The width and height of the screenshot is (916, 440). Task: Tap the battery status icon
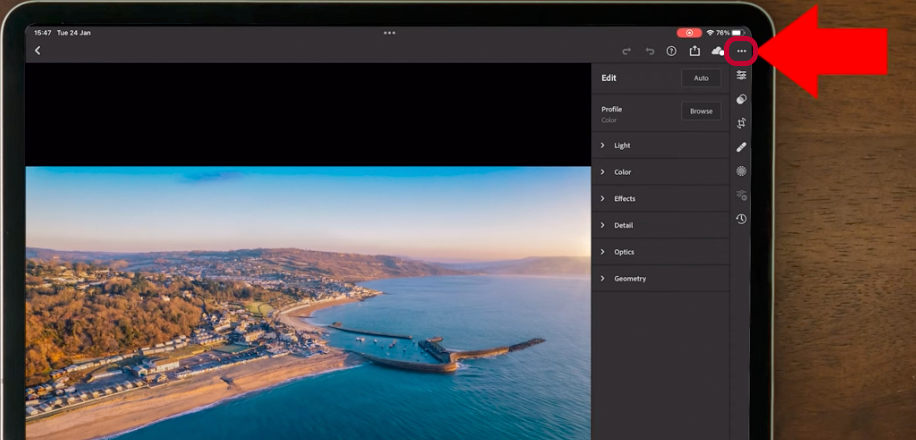(738, 33)
